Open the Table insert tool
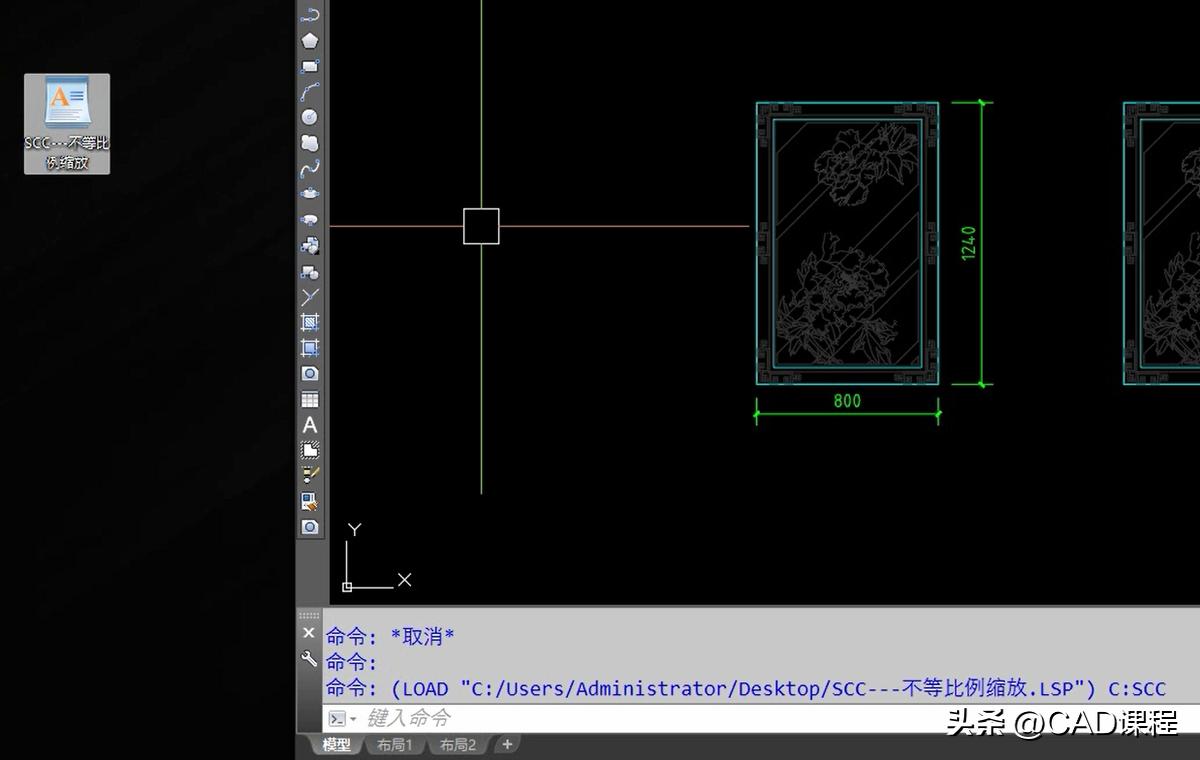1200x760 pixels. pyautogui.click(x=310, y=400)
